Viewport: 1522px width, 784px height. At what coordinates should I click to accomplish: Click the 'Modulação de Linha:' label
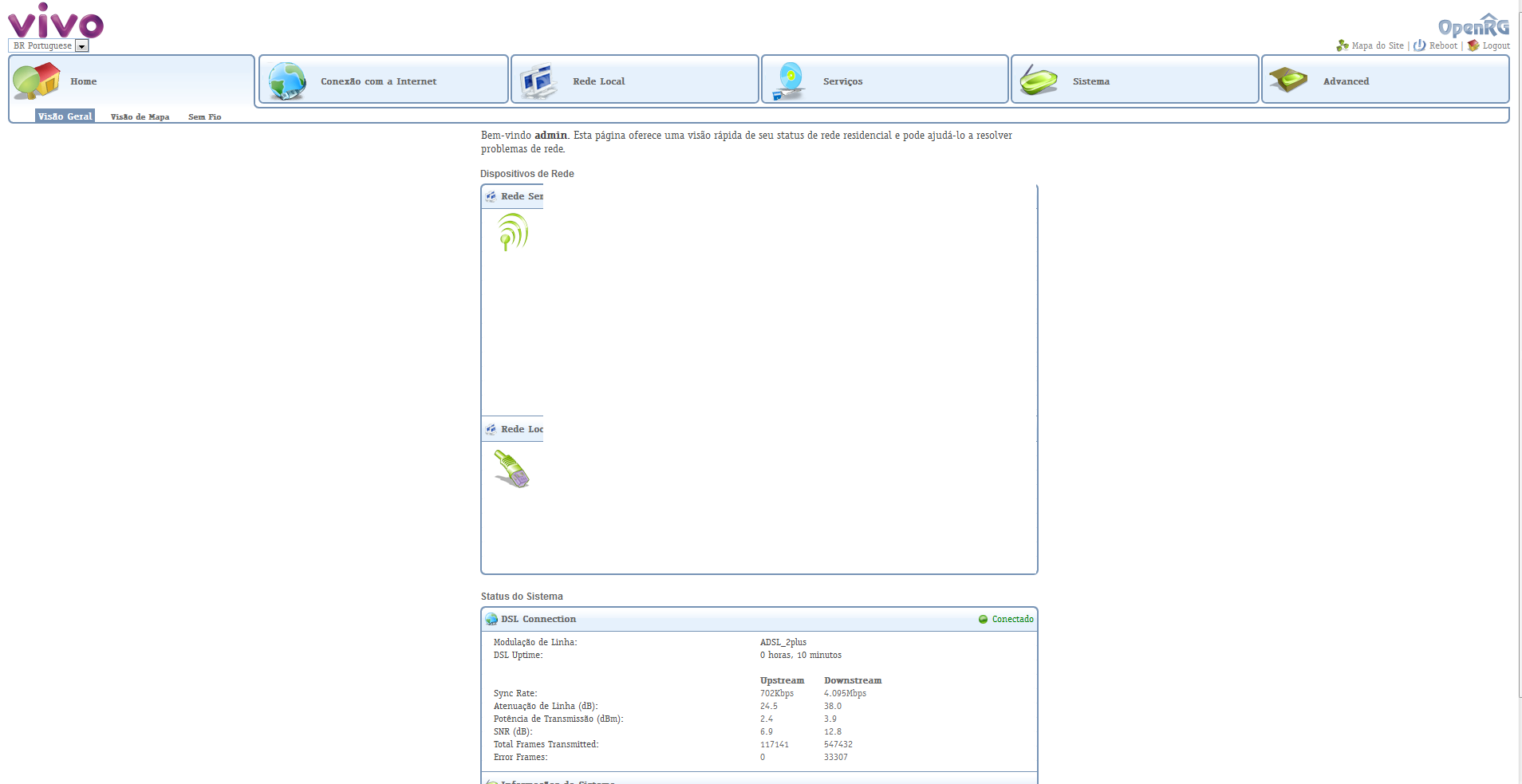point(535,643)
